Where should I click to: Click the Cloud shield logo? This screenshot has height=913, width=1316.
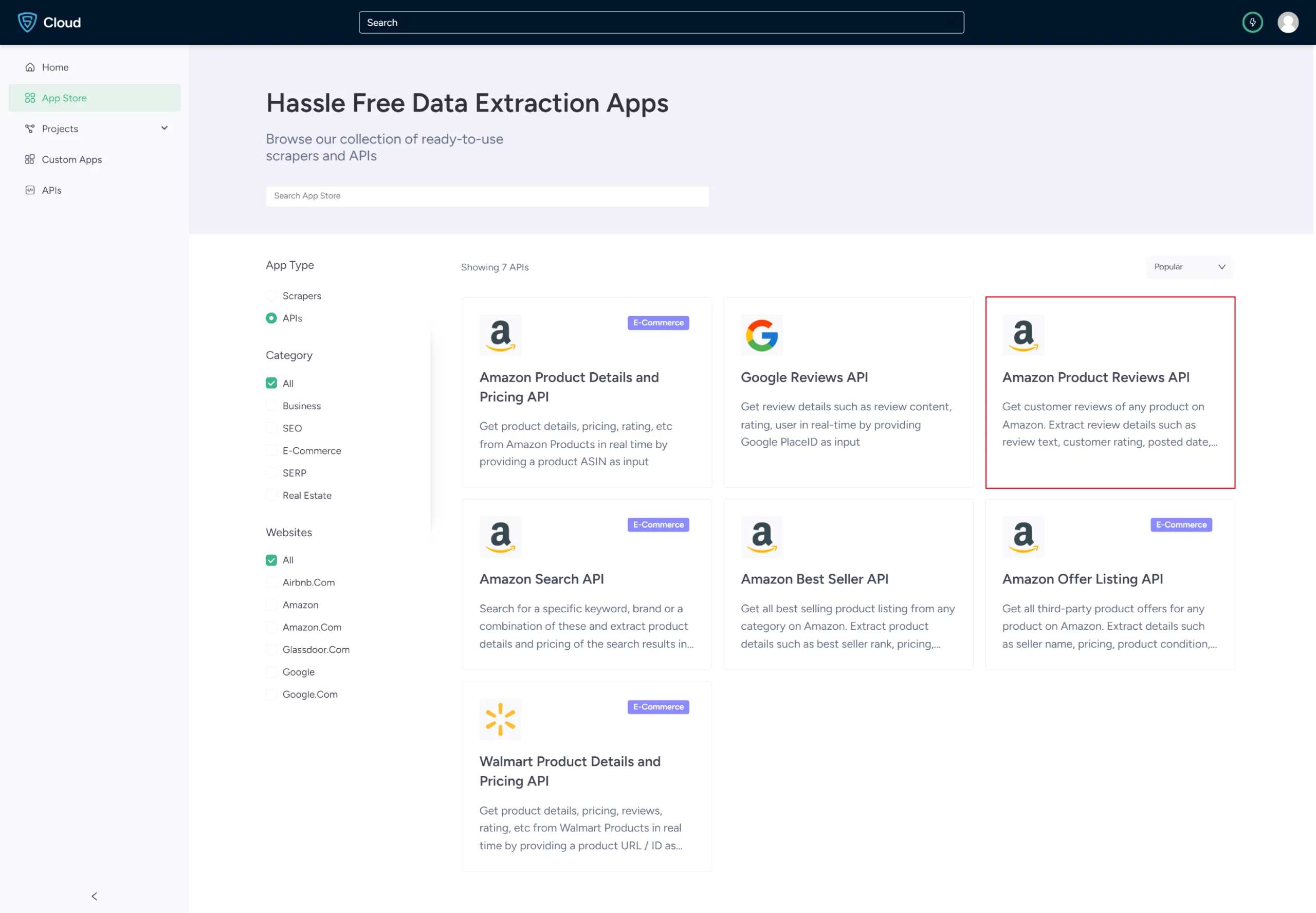tap(27, 22)
